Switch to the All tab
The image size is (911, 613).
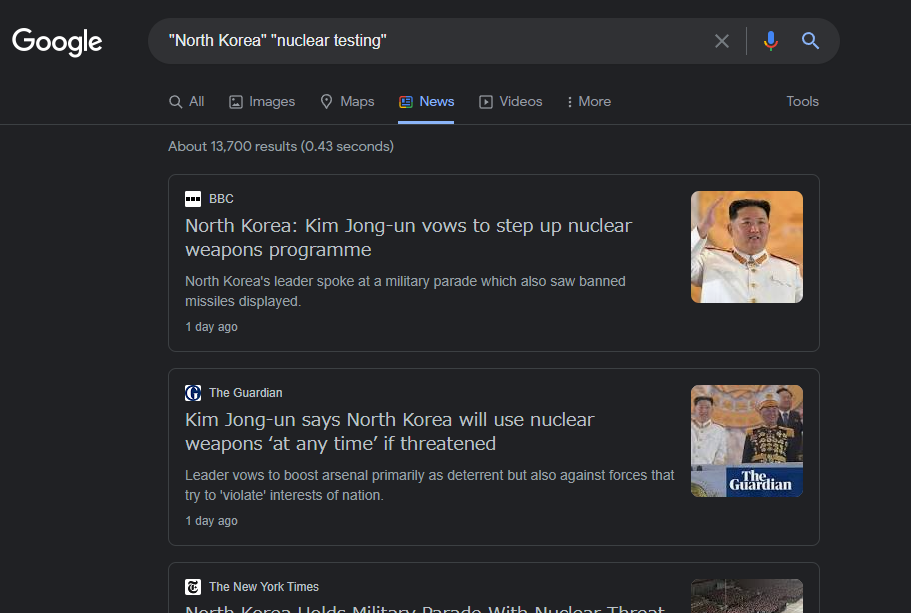tap(186, 102)
